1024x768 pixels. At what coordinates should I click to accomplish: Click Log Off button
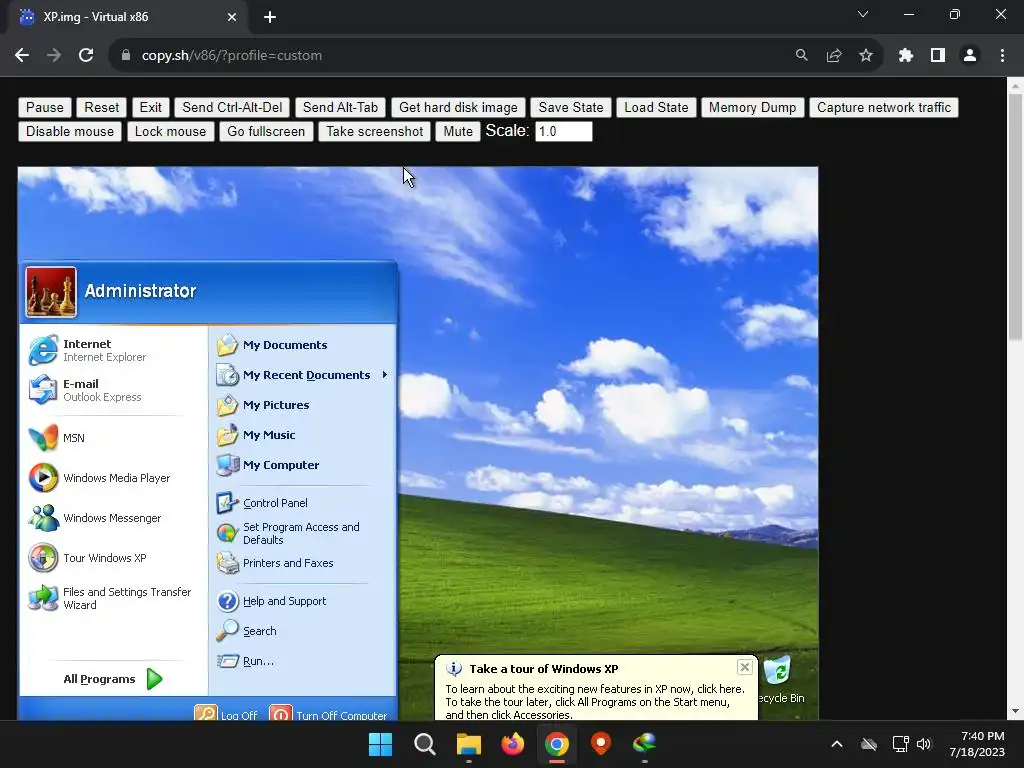[x=226, y=714]
